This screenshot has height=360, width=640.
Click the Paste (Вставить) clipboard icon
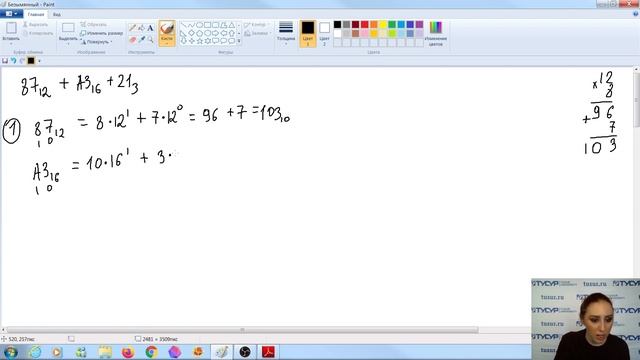tap(11, 29)
